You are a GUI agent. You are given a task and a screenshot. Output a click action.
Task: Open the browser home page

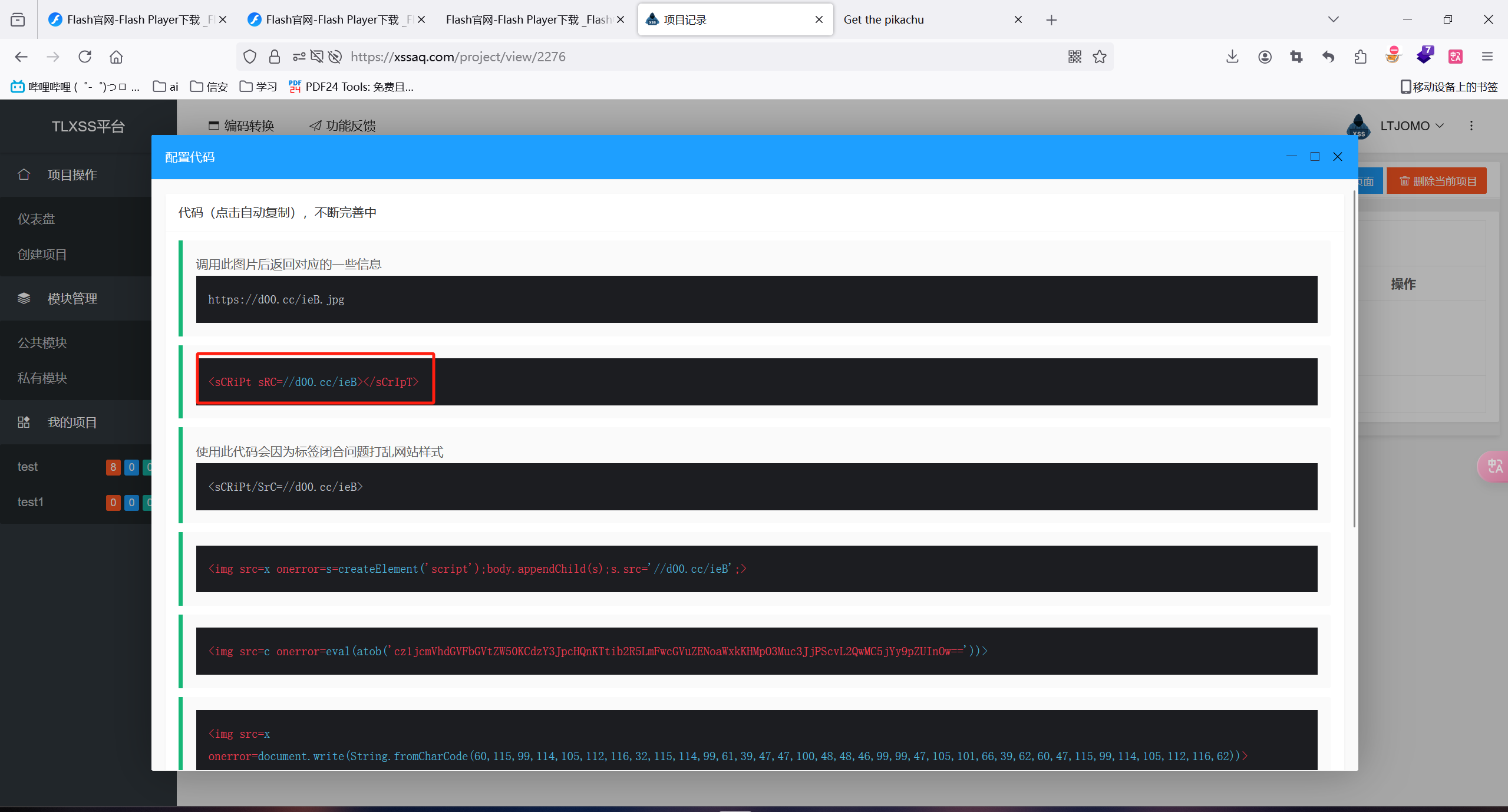point(116,57)
